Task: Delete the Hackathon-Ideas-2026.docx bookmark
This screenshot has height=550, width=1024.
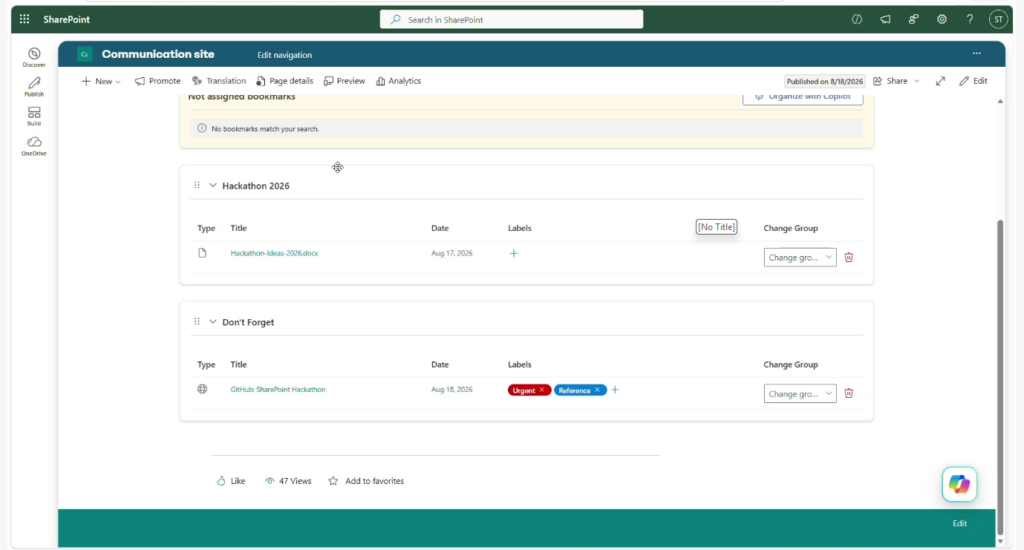Action: [848, 257]
